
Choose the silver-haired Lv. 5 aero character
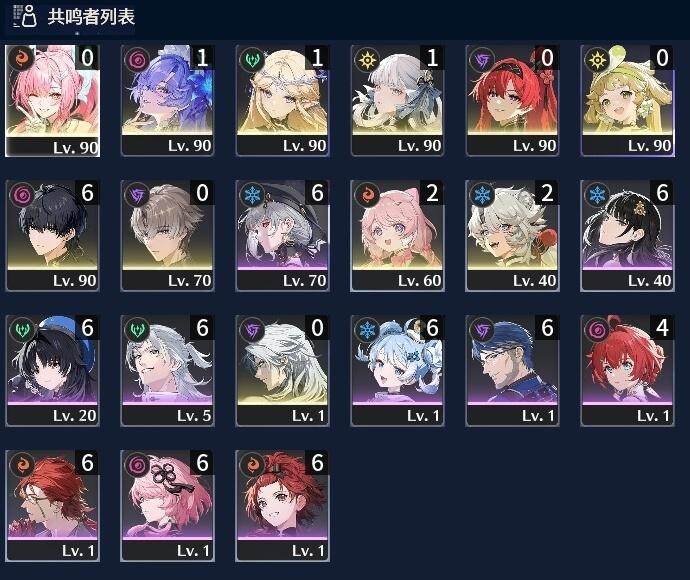[167, 371]
